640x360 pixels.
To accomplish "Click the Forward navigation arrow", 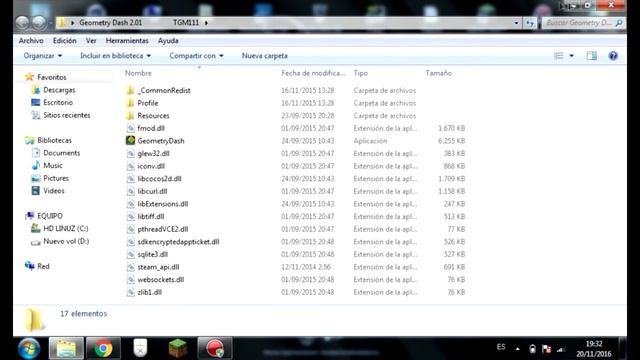I will [x=39, y=23].
